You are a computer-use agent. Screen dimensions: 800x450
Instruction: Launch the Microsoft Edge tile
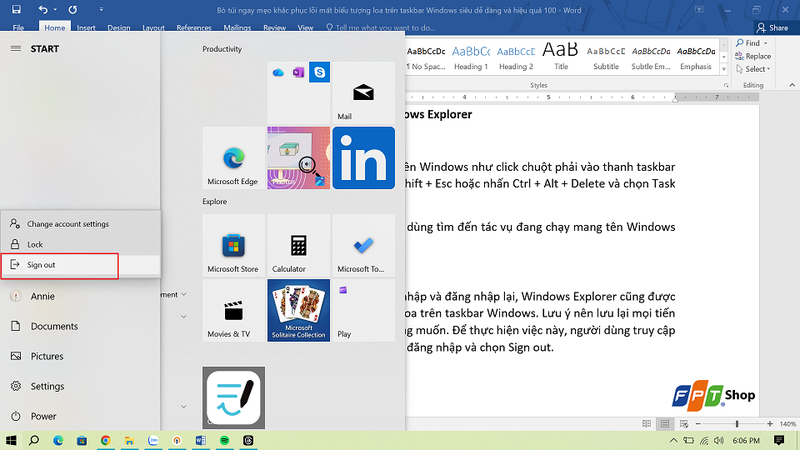[234, 158]
